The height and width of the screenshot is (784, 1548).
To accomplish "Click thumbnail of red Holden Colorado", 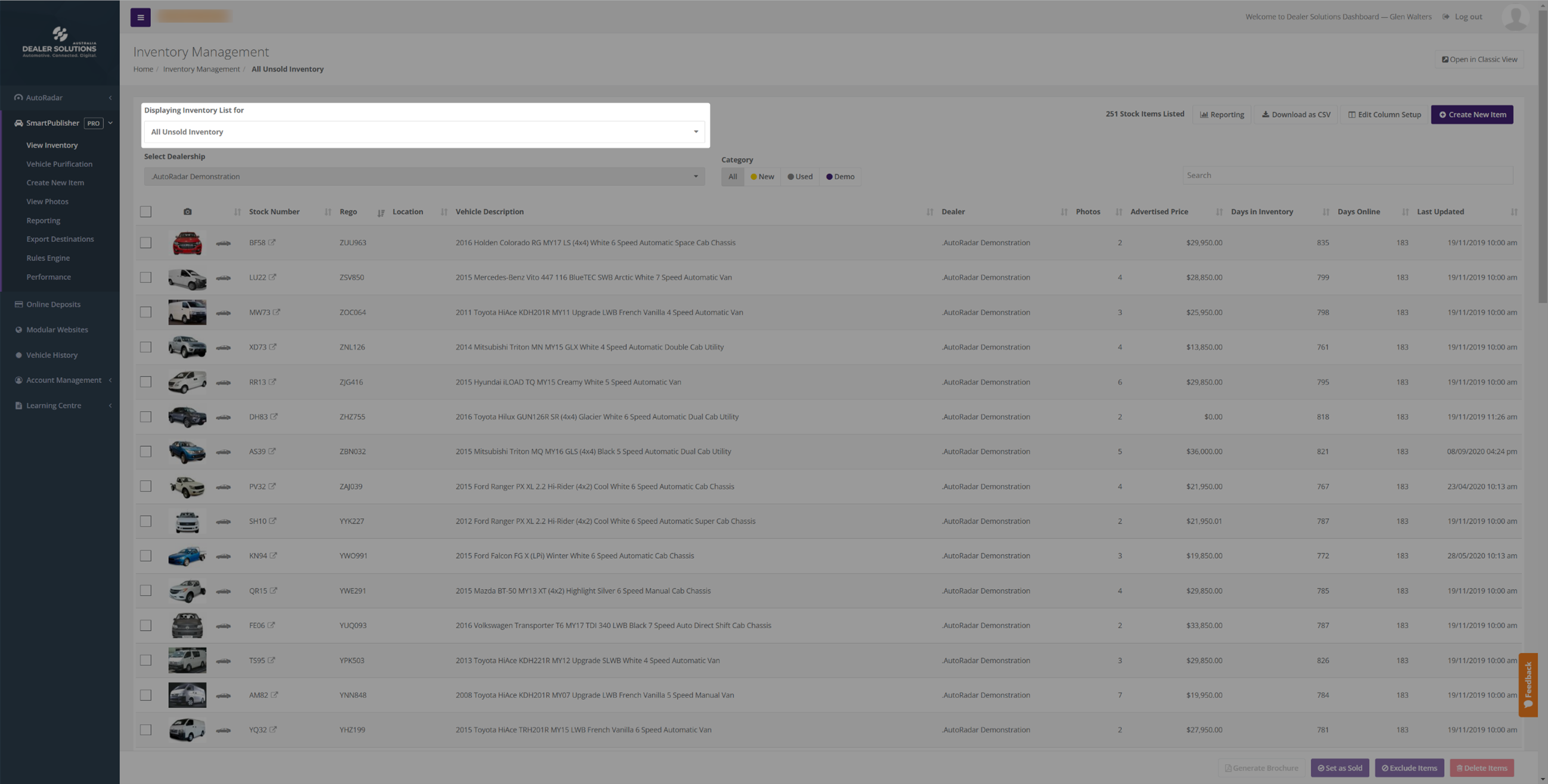I will [x=187, y=242].
